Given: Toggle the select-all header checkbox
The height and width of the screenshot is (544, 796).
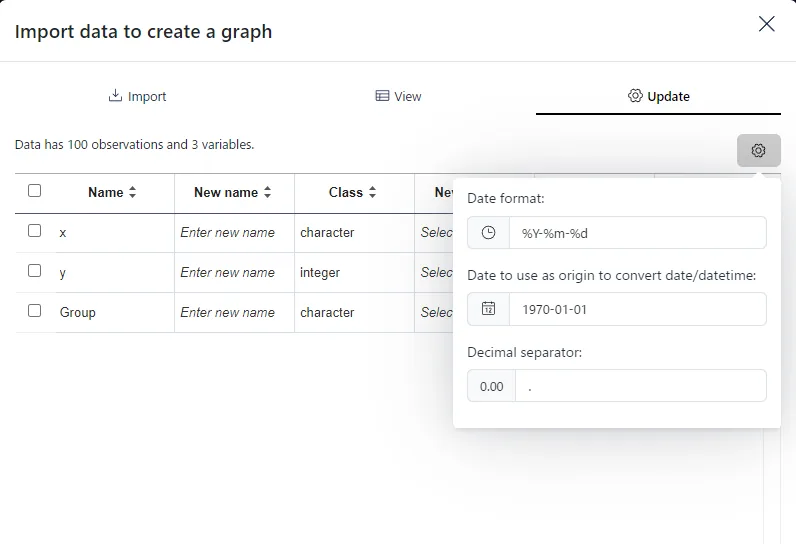Looking at the screenshot, I should coord(35,191).
